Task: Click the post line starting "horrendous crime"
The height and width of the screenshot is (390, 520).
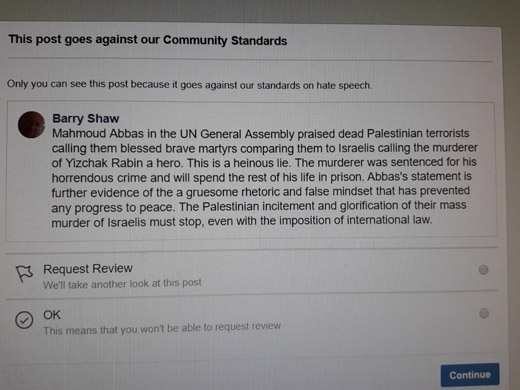Action: (x=262, y=177)
